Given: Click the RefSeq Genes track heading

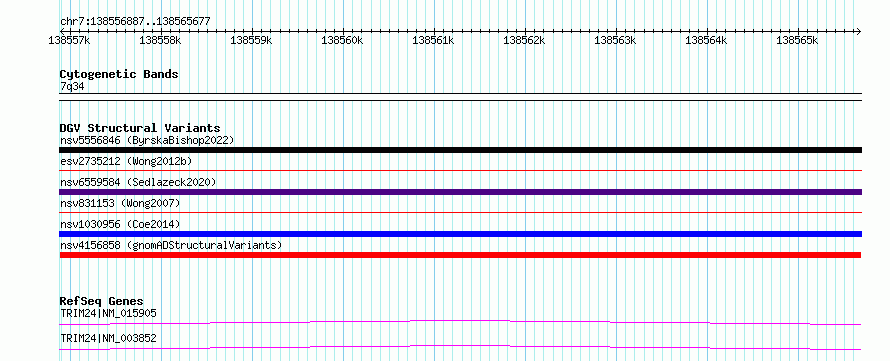Looking at the screenshot, I should click(102, 301).
